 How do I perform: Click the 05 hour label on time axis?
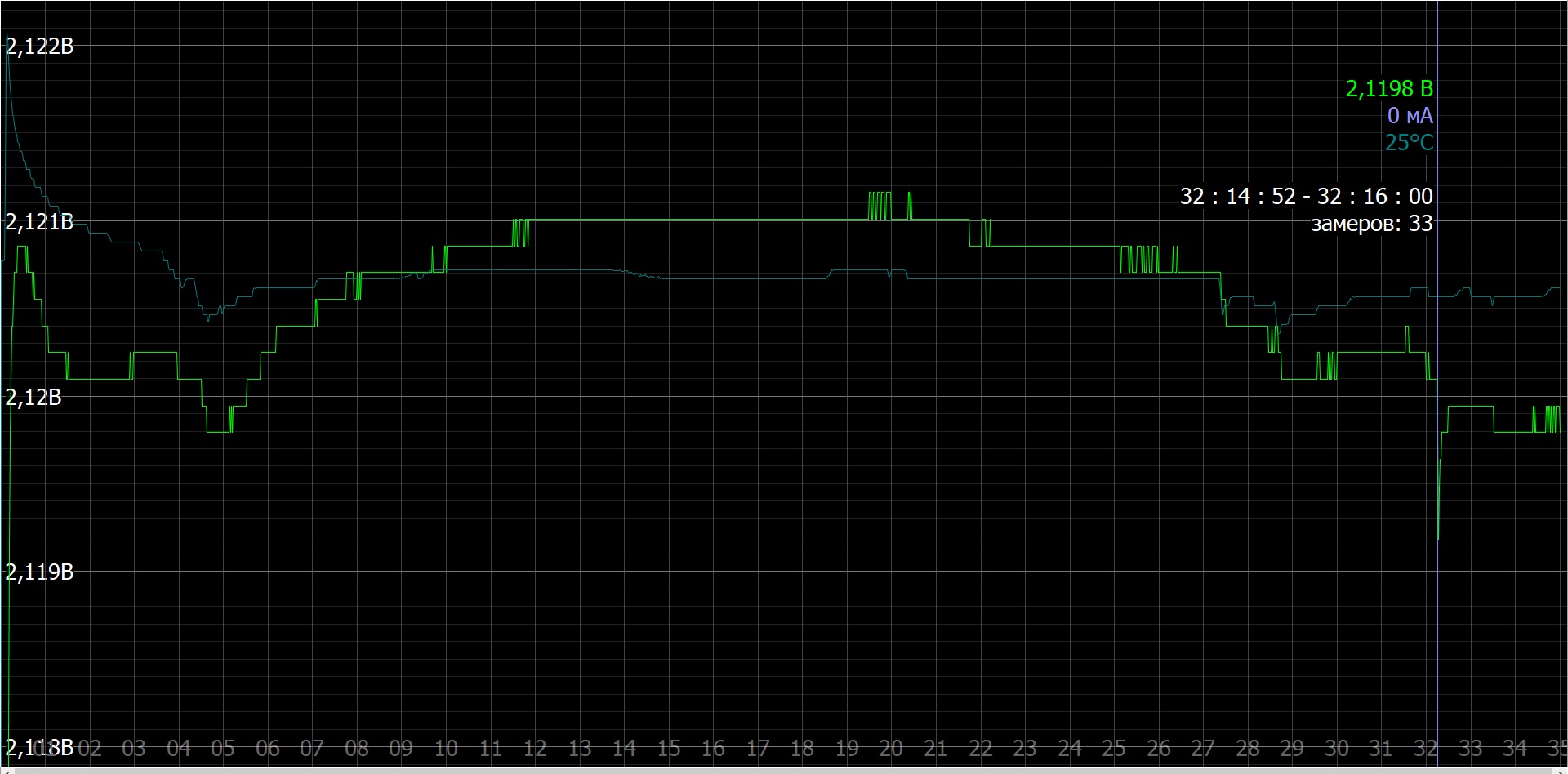[222, 748]
